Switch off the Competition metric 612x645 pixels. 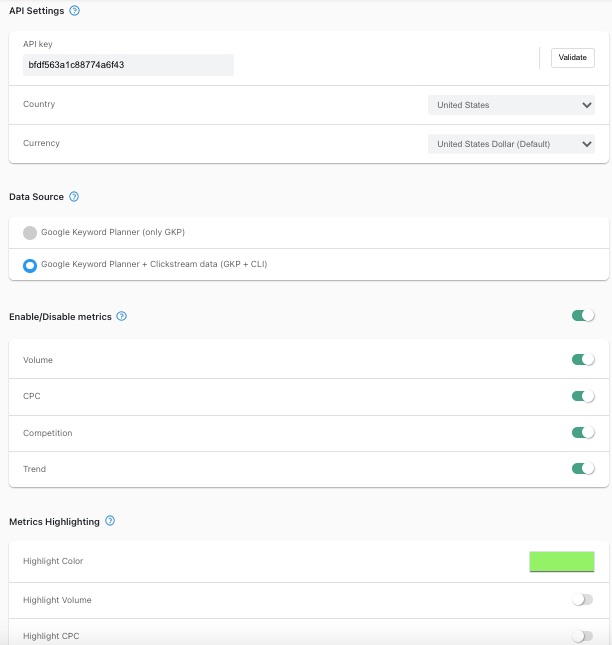pos(583,433)
